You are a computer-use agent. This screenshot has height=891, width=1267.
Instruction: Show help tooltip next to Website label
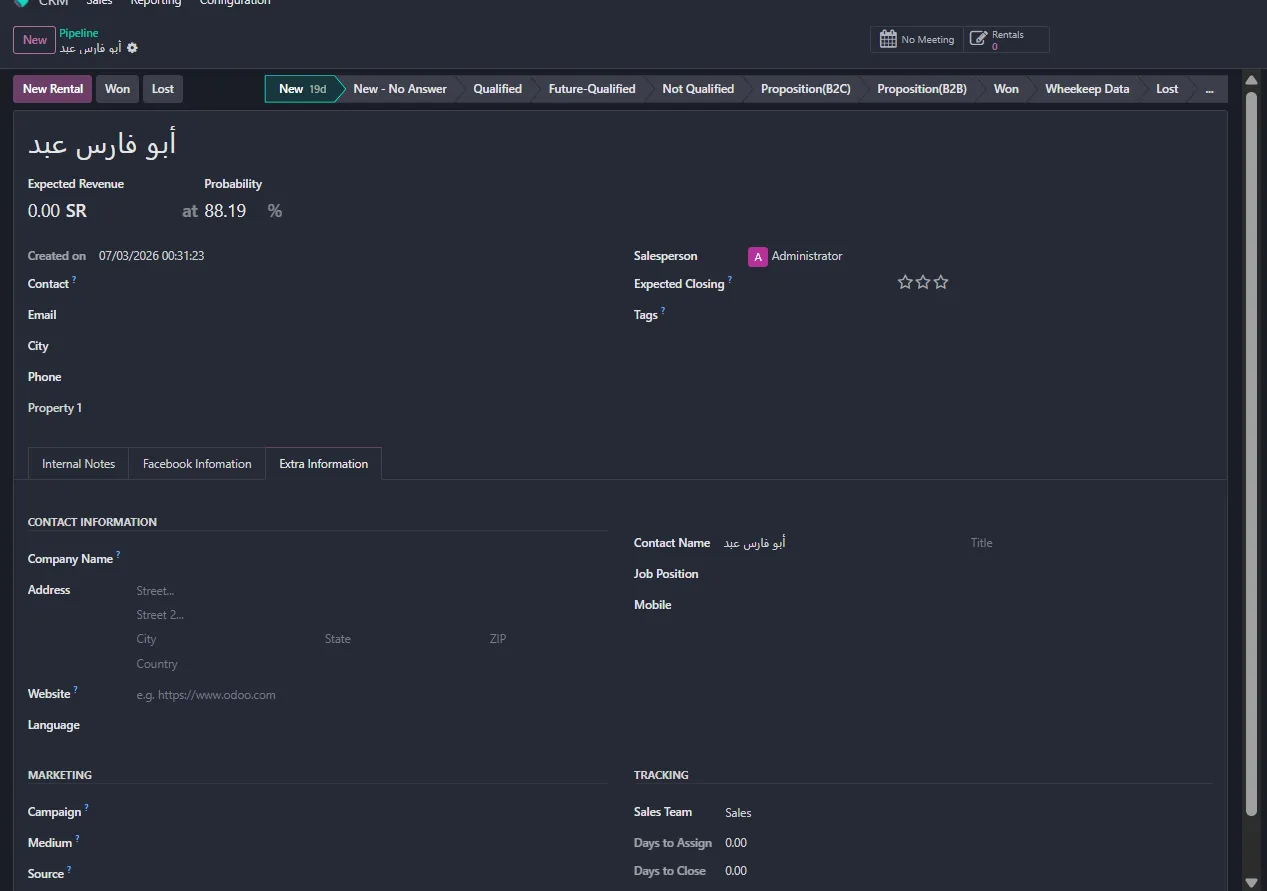tap(76, 690)
